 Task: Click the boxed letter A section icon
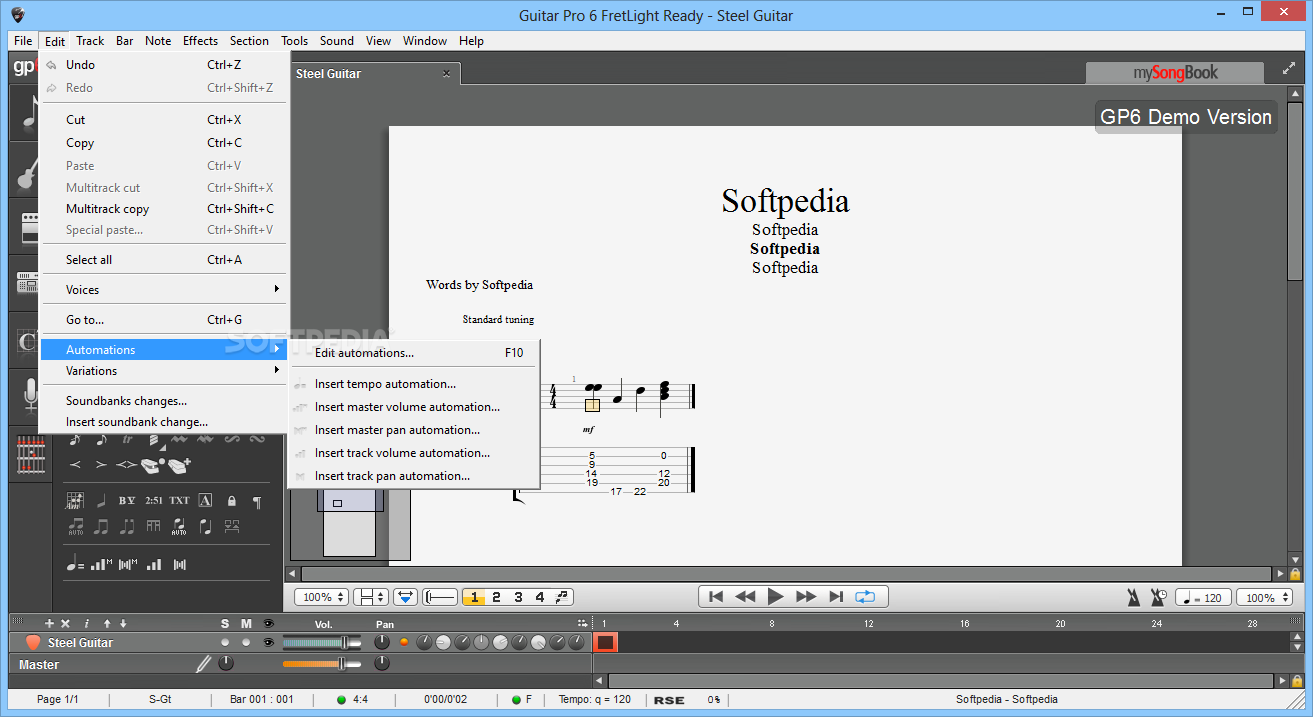(x=205, y=500)
